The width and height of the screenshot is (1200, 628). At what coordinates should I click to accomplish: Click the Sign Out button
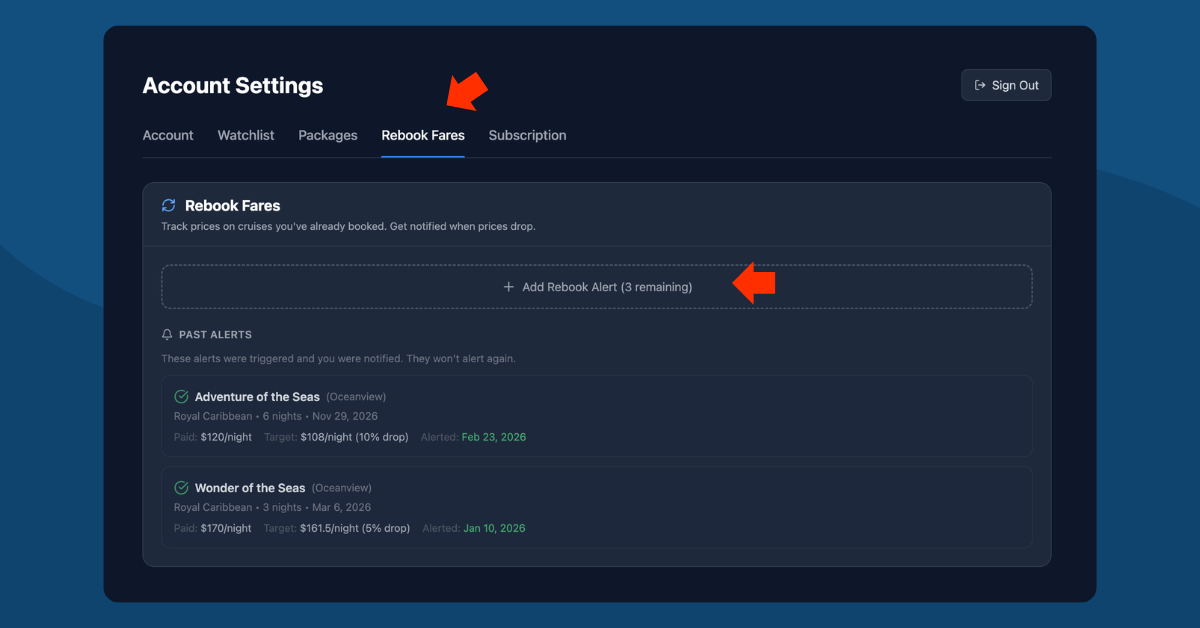[1006, 85]
